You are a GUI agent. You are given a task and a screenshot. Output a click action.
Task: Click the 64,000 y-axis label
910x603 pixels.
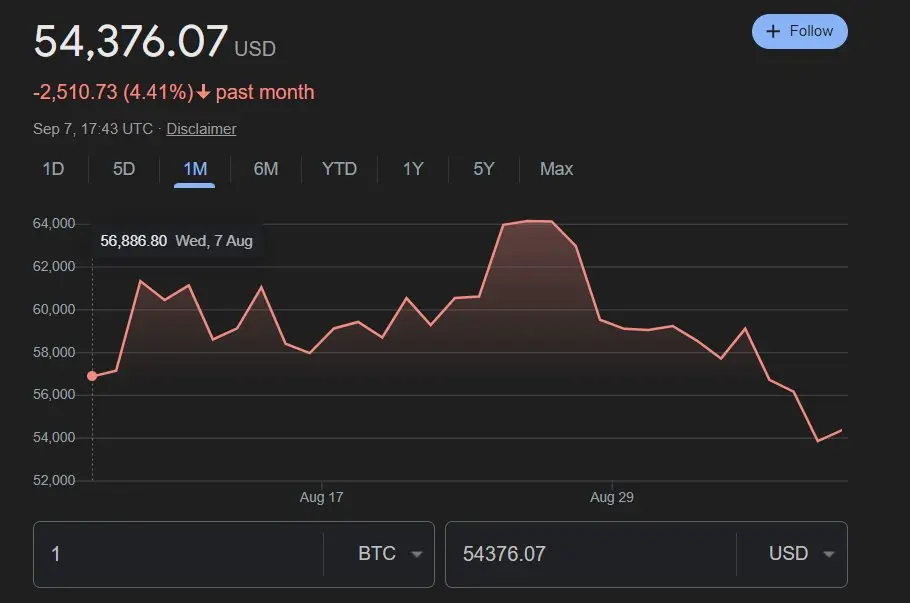[54, 223]
